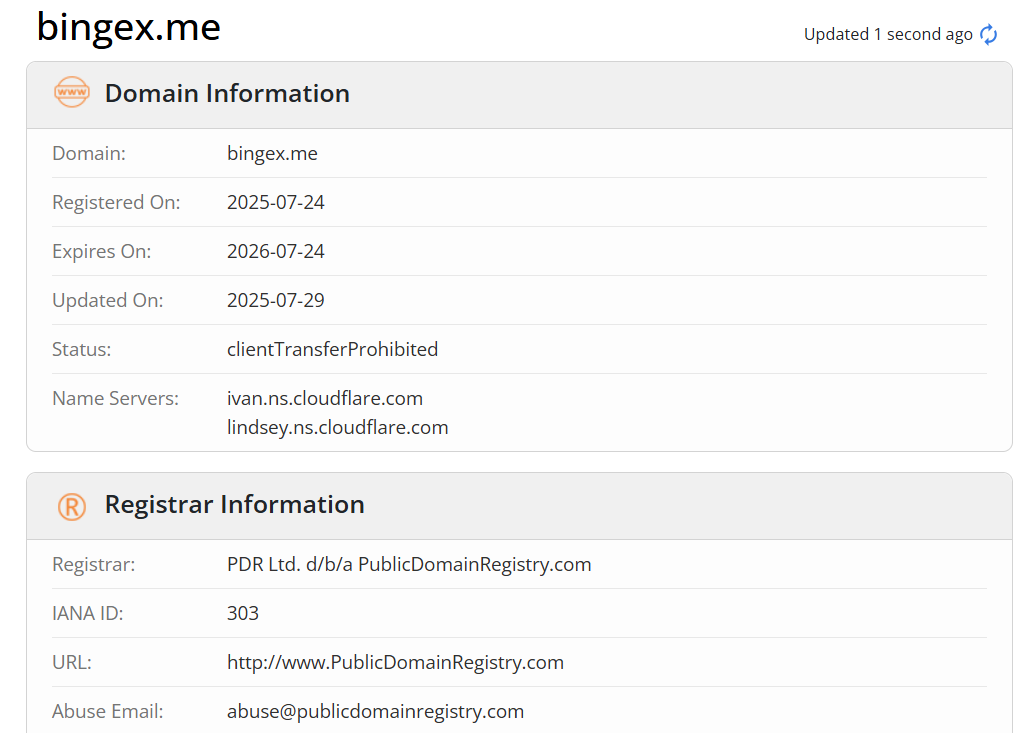1022x733 pixels.
Task: Click the IANA ID value 303
Action: (x=242, y=613)
